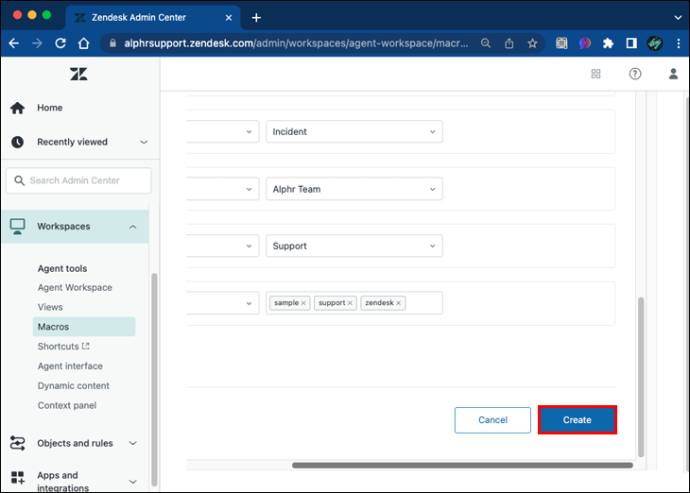Click the site lock icon in address bar

tap(113, 43)
